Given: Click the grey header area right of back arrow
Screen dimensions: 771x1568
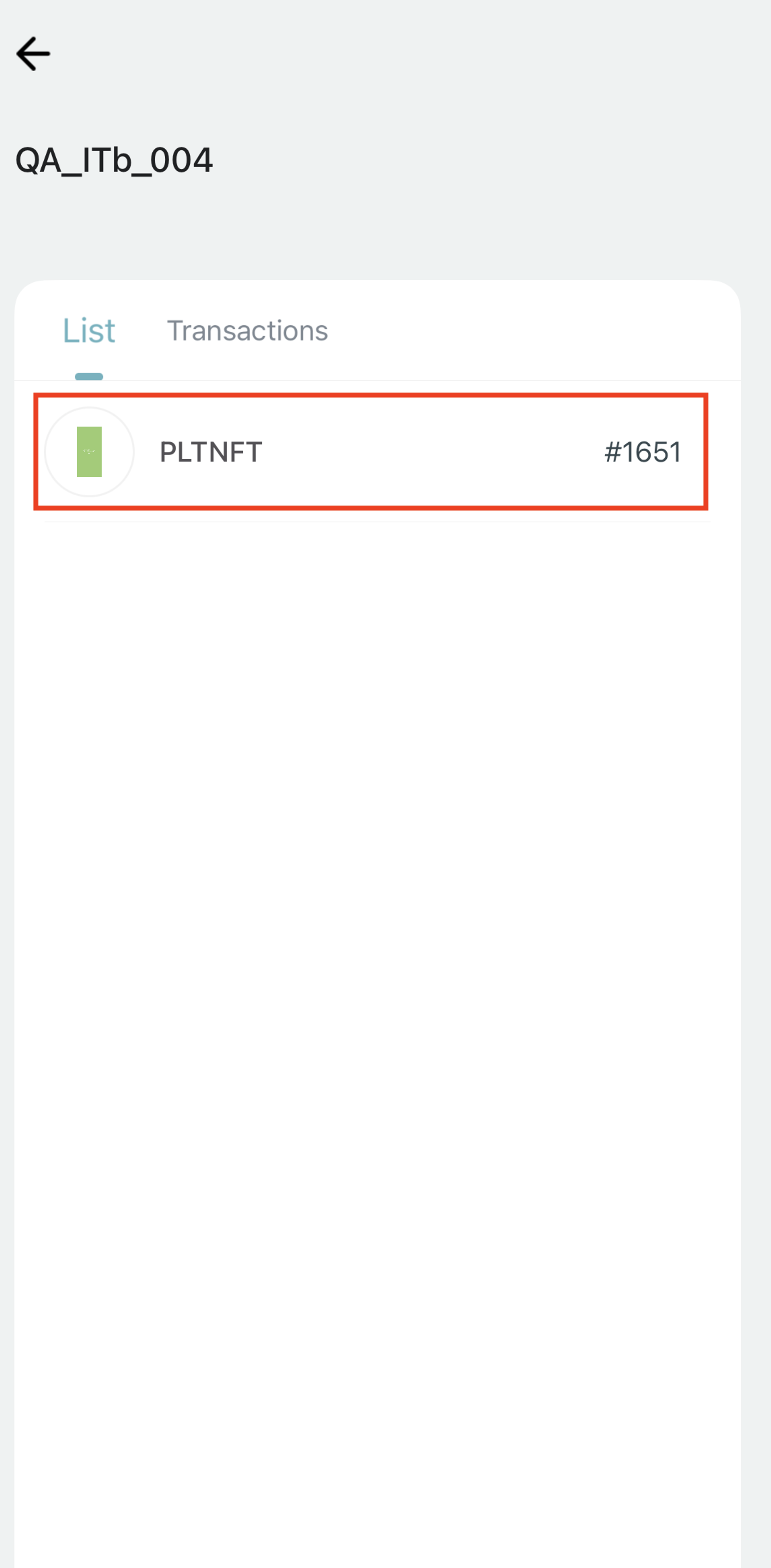Looking at the screenshot, I should [x=396, y=54].
